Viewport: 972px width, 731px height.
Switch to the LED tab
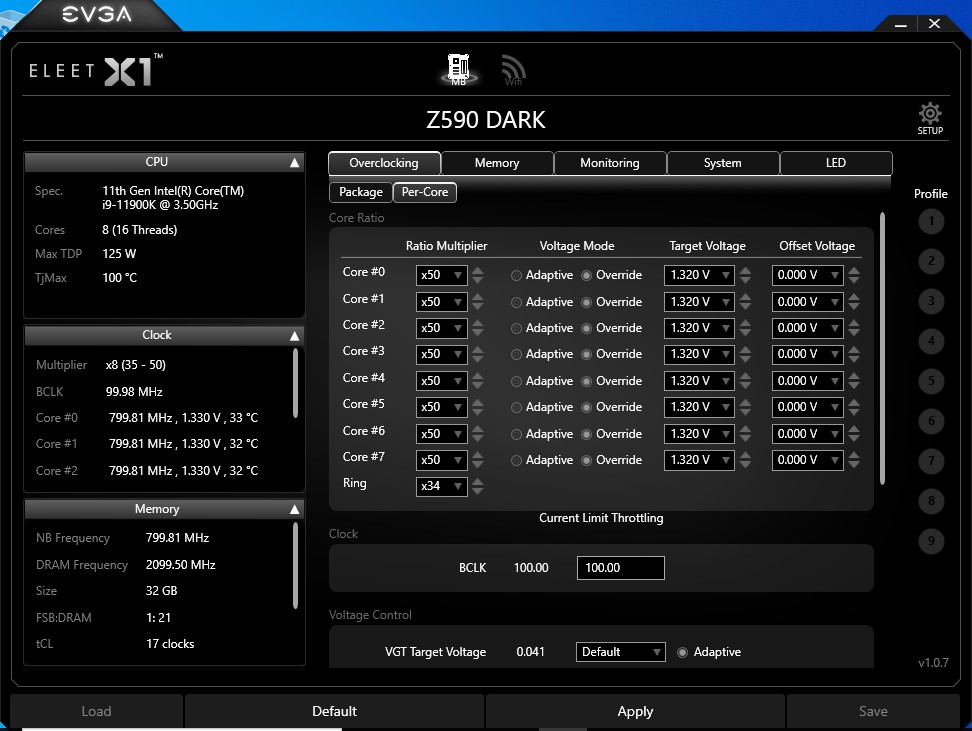[x=836, y=163]
